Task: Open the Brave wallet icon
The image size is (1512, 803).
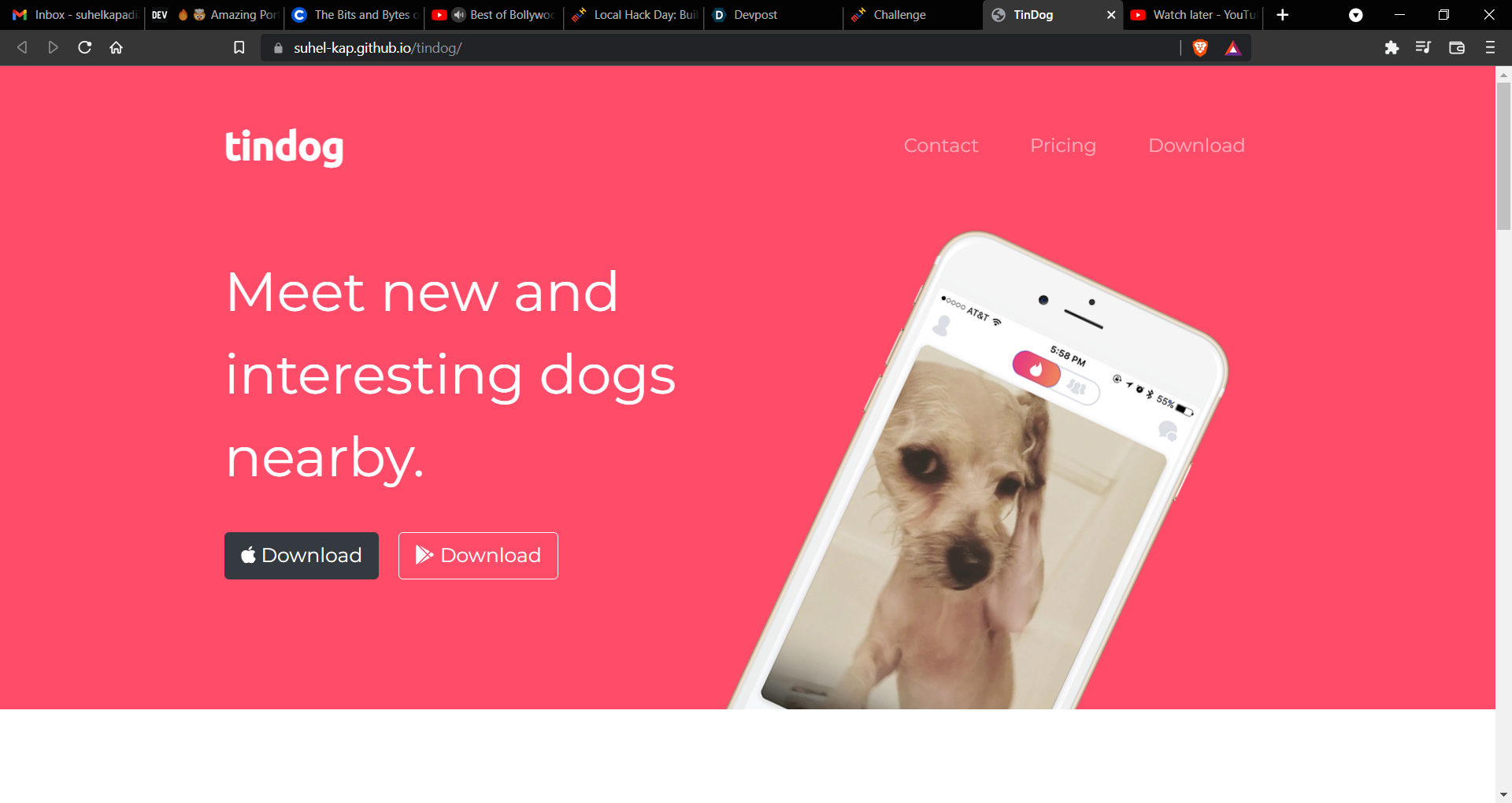Action: coord(1457,48)
